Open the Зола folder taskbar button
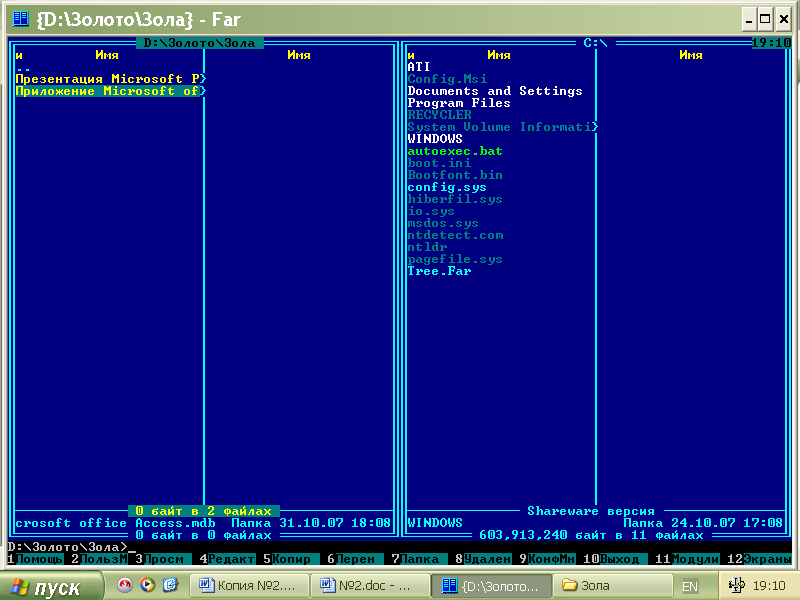Image resolution: width=800 pixels, height=600 pixels. coord(612,586)
